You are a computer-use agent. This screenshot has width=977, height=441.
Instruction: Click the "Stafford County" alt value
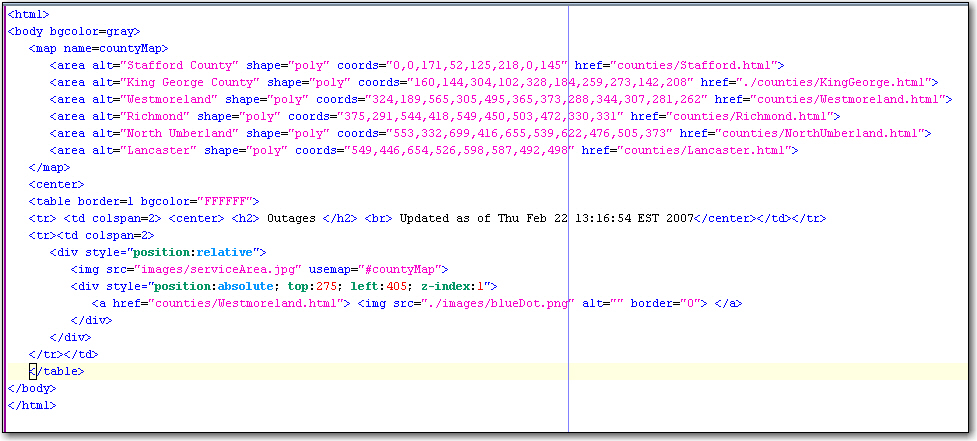tap(180, 65)
